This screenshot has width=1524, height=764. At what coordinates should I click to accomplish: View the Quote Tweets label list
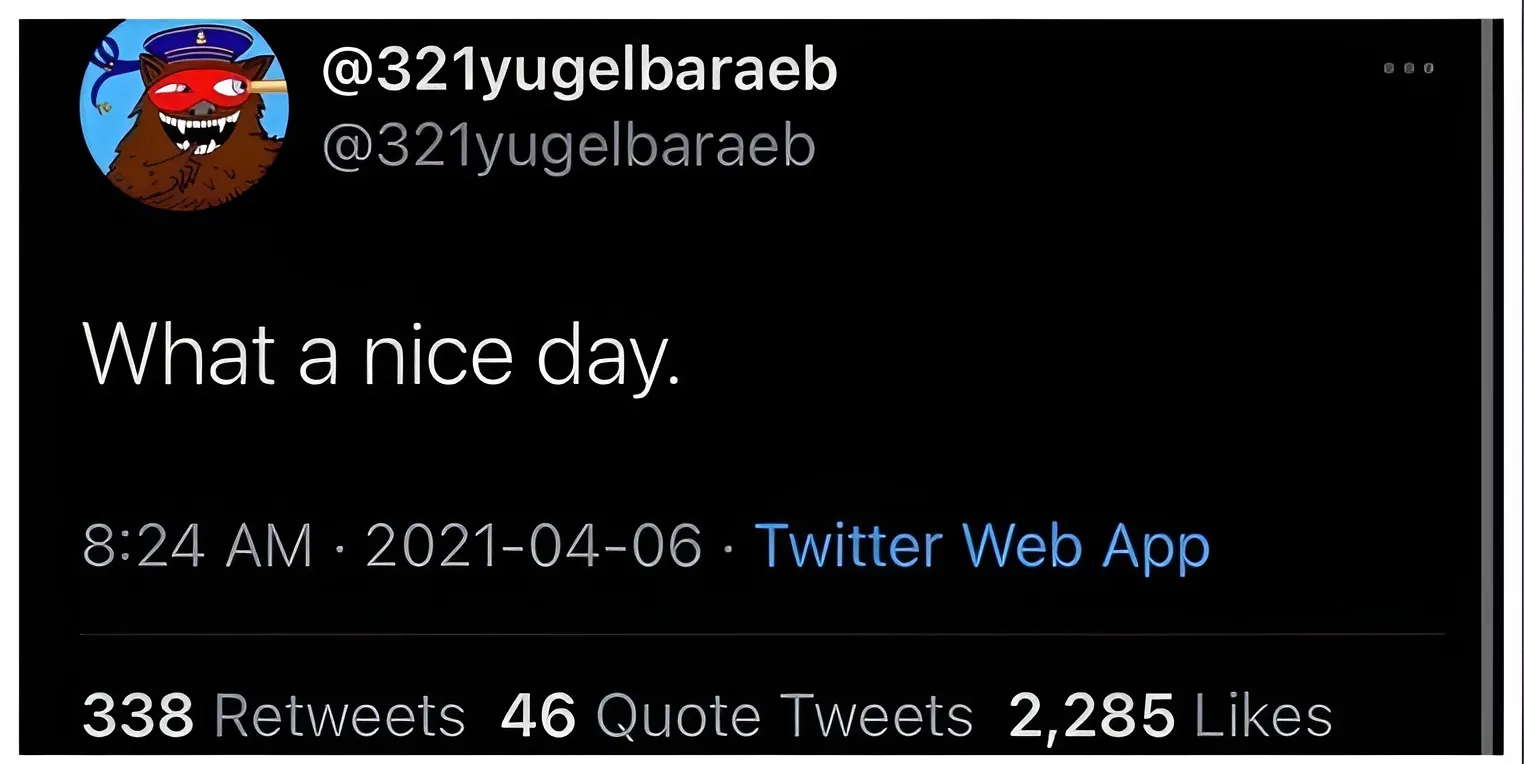pyautogui.click(x=784, y=715)
